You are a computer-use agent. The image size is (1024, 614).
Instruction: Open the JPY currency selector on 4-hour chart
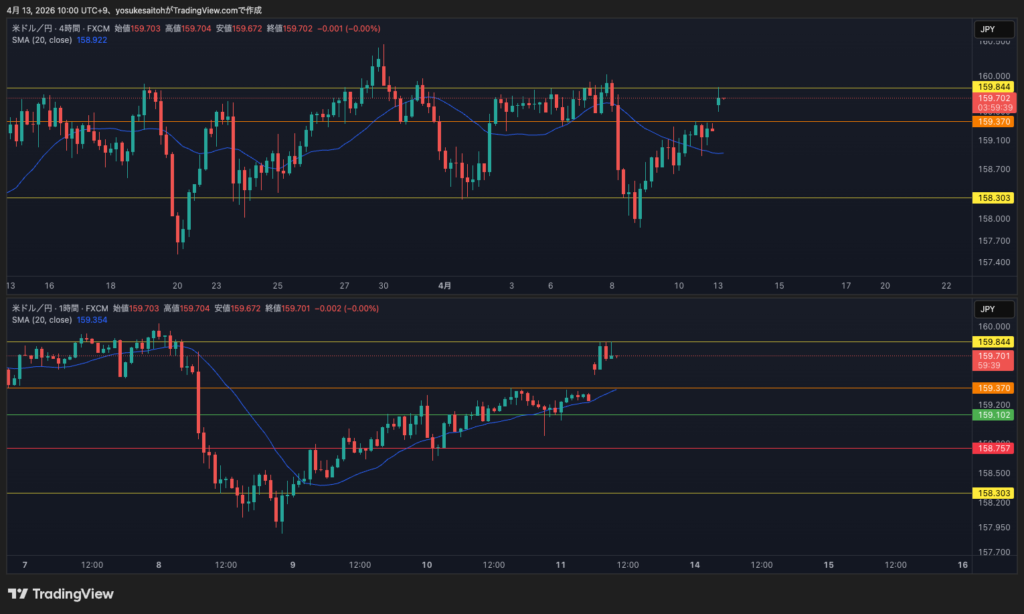click(x=988, y=30)
